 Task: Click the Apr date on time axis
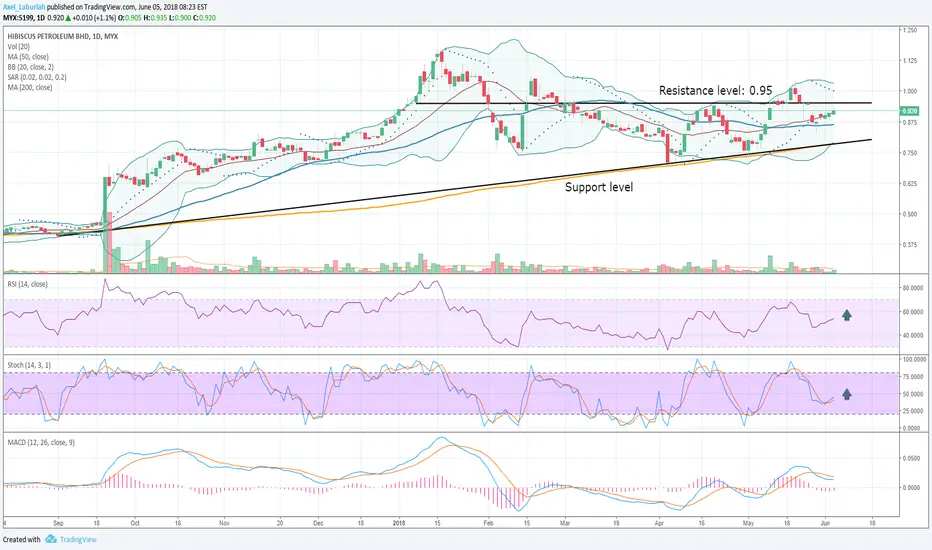click(659, 523)
